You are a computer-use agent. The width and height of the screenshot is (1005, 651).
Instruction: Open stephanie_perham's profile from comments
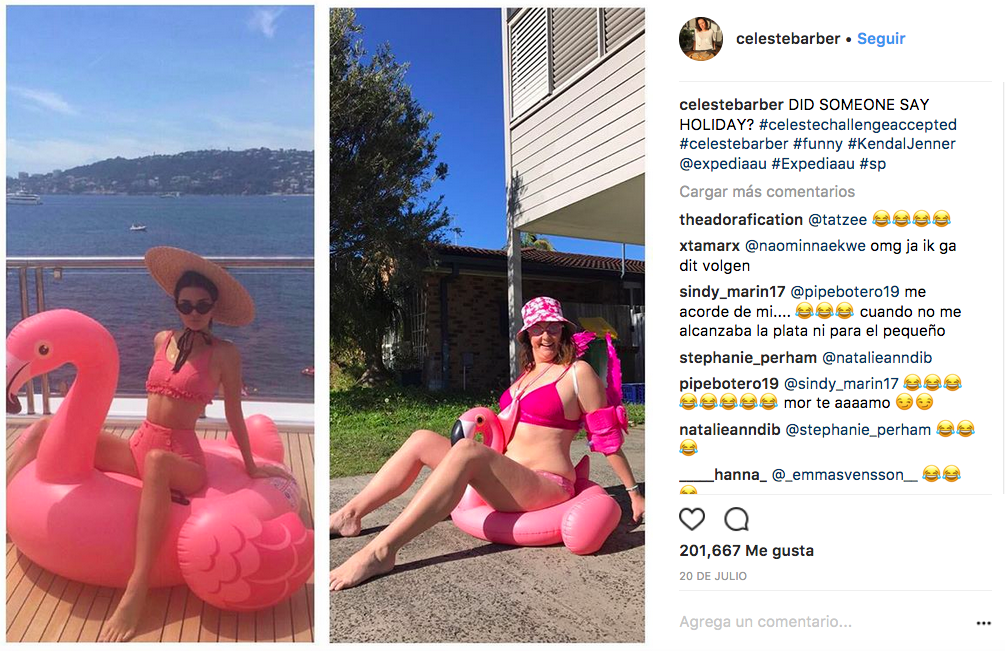748,358
